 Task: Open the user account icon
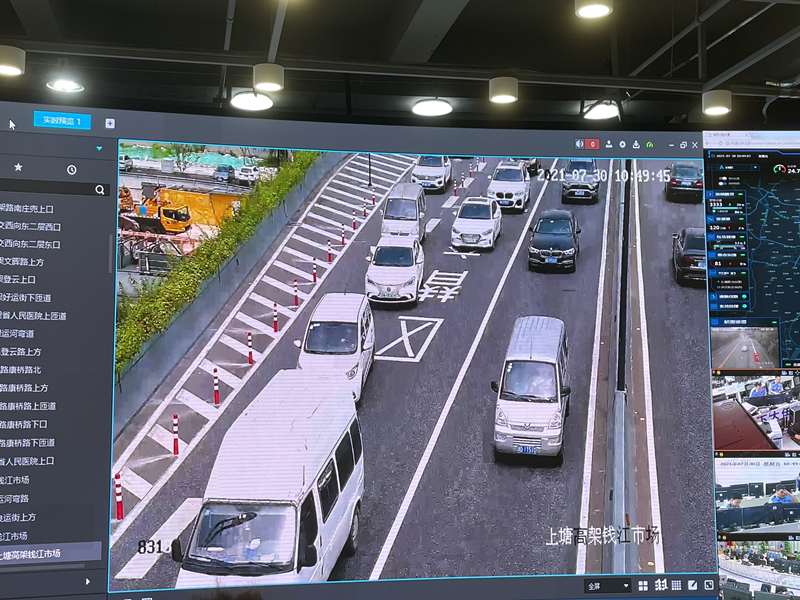click(x=609, y=144)
